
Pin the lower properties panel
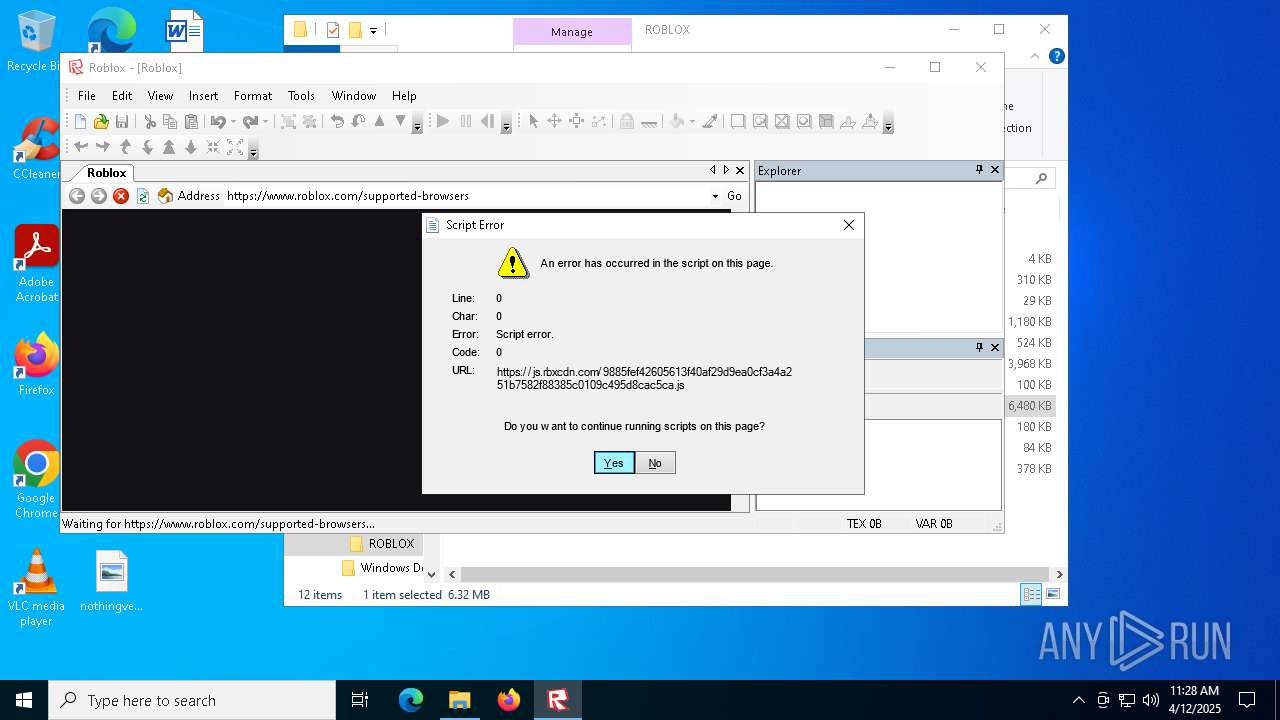tap(979, 347)
